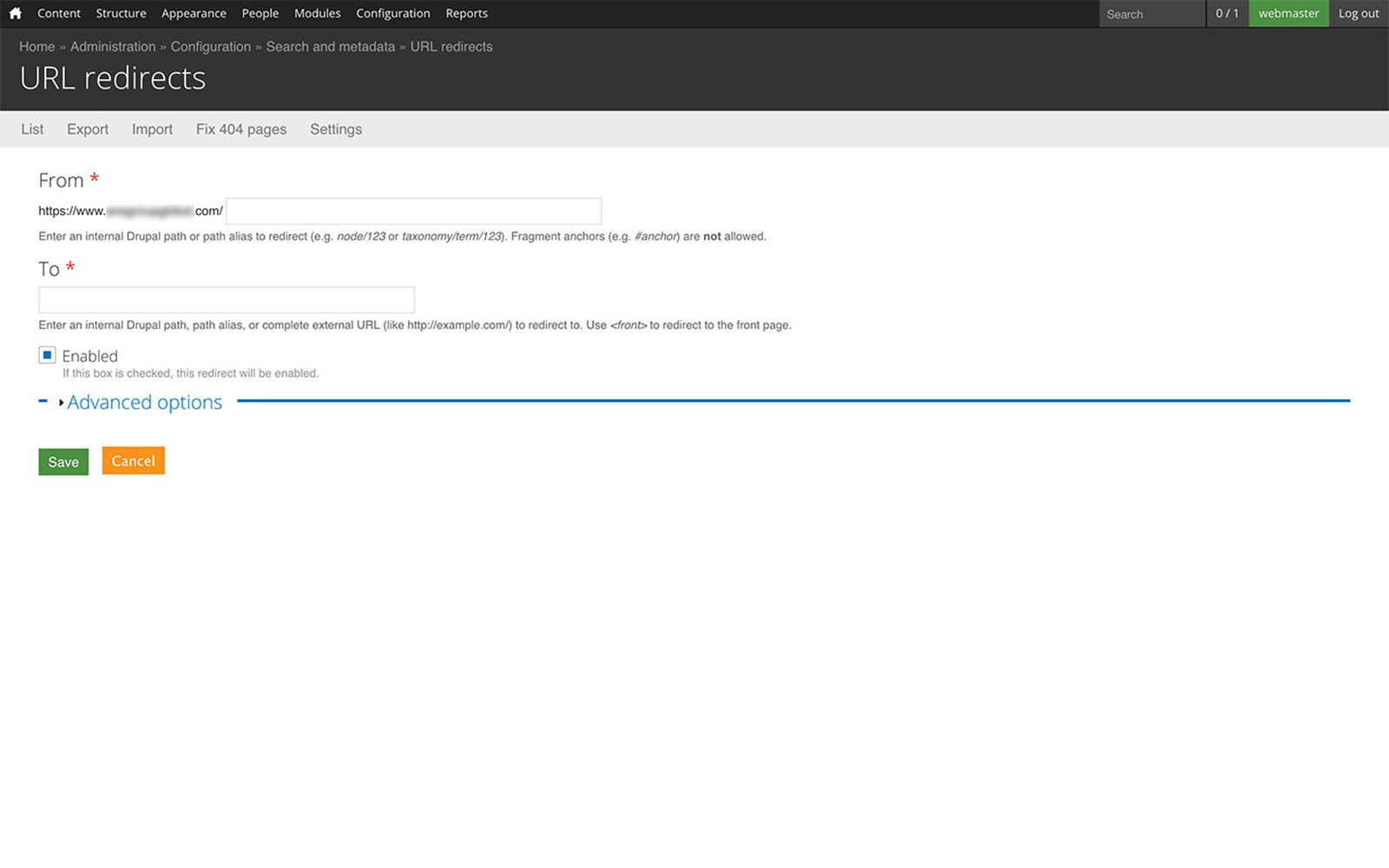The width and height of the screenshot is (1389, 868).
Task: Switch to the Settings tab
Action: pyautogui.click(x=336, y=129)
